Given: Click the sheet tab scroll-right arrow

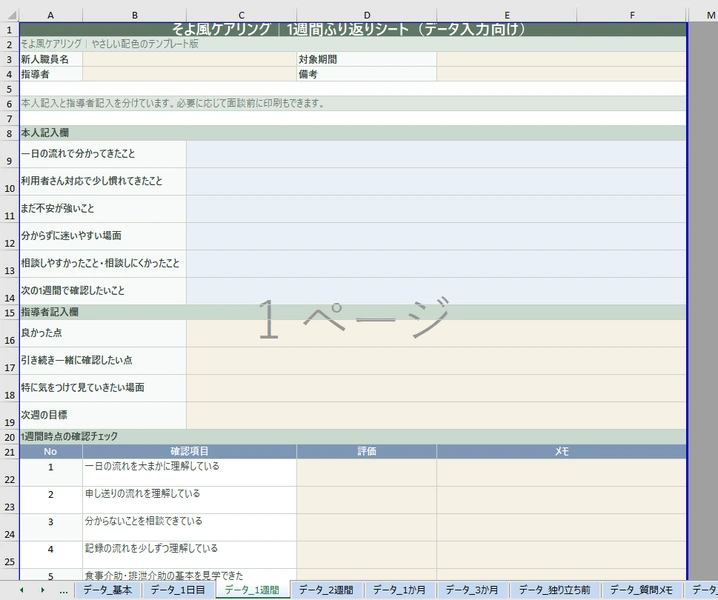Looking at the screenshot, I should [x=42, y=591].
